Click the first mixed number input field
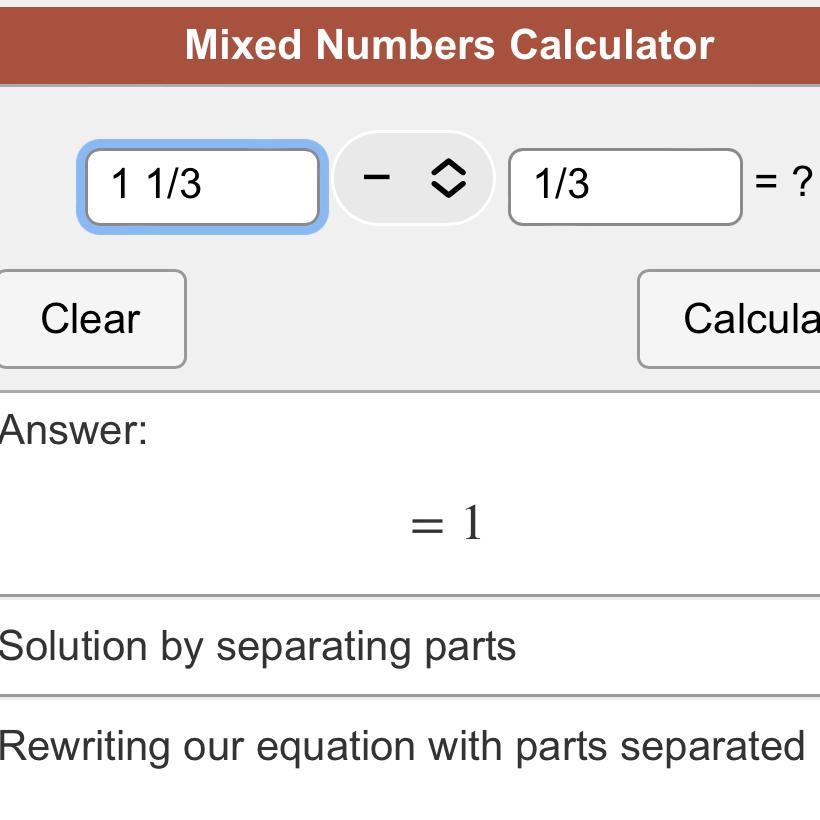The width and height of the screenshot is (820, 820). tap(202, 186)
